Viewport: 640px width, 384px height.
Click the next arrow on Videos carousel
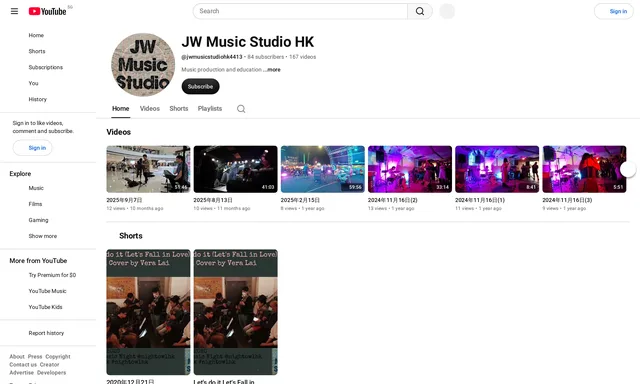(628, 169)
